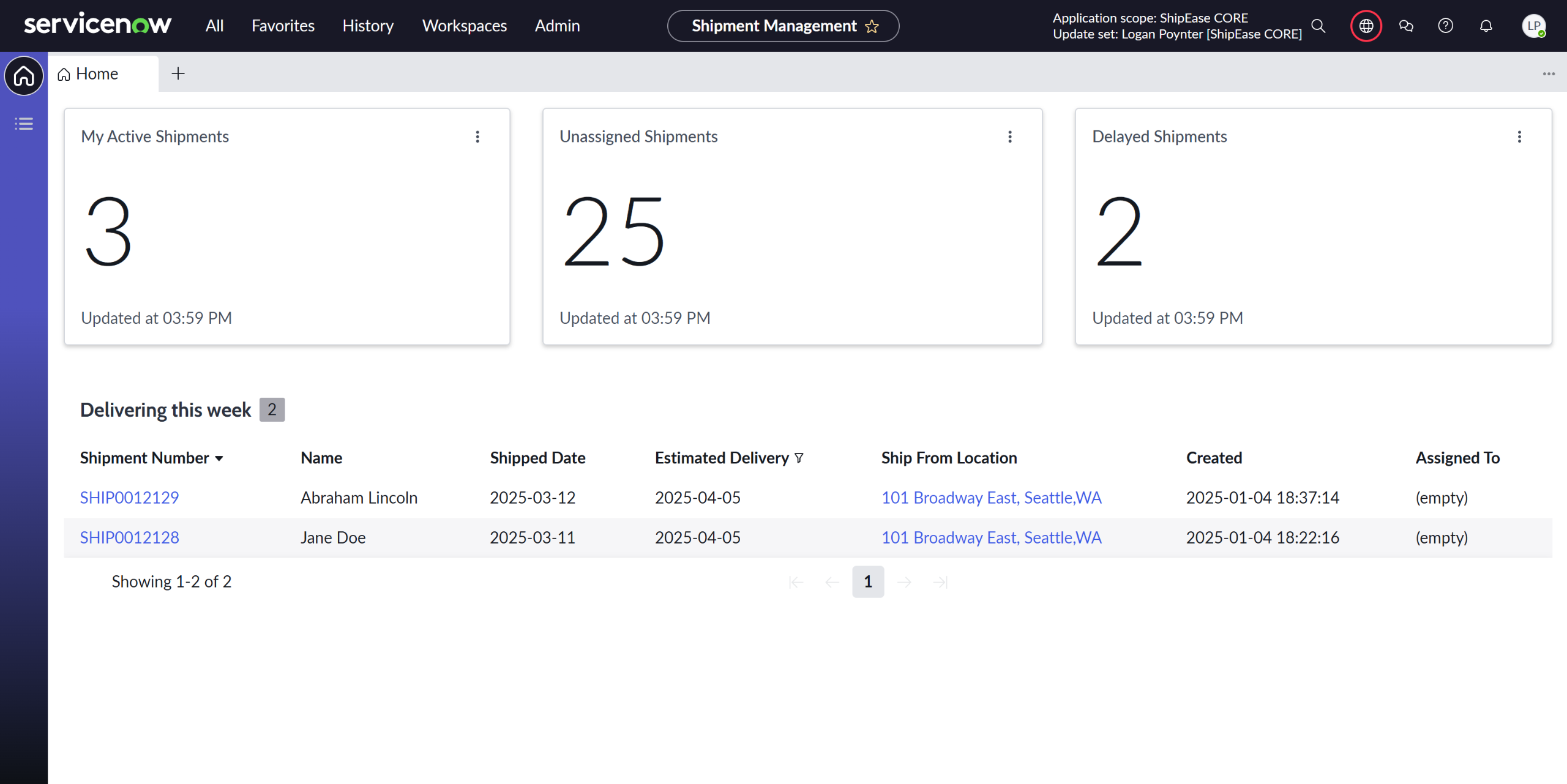
Task: Select page 1 in pagination
Action: [x=867, y=581]
